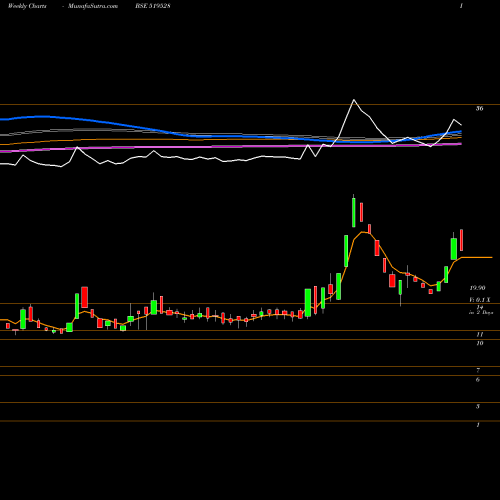Click the 'Weekly Charts' title text
The width and height of the screenshot is (500, 500).
(x=27, y=6)
